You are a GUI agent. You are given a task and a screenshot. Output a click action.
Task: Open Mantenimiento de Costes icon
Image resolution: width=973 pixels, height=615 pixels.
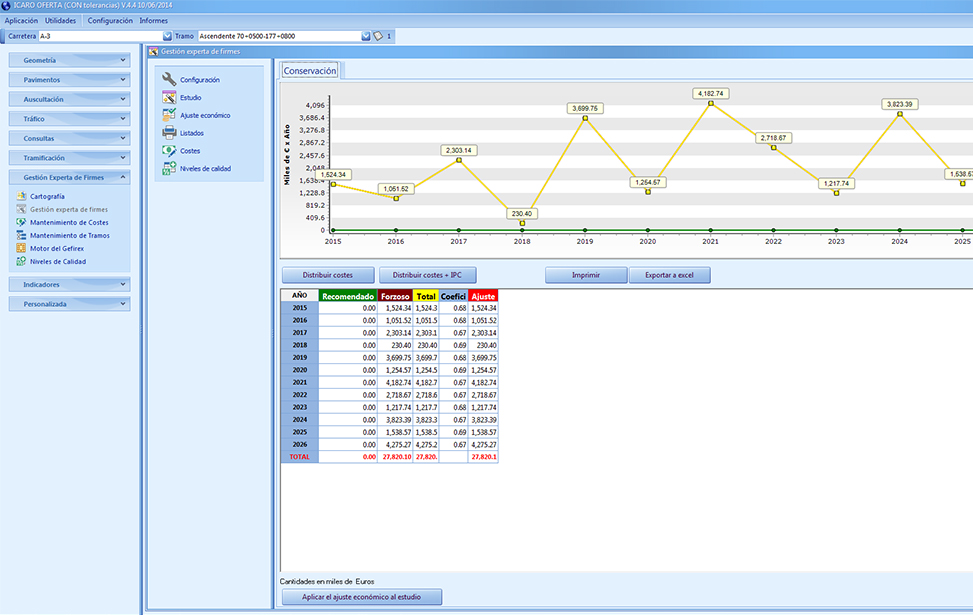(x=21, y=222)
